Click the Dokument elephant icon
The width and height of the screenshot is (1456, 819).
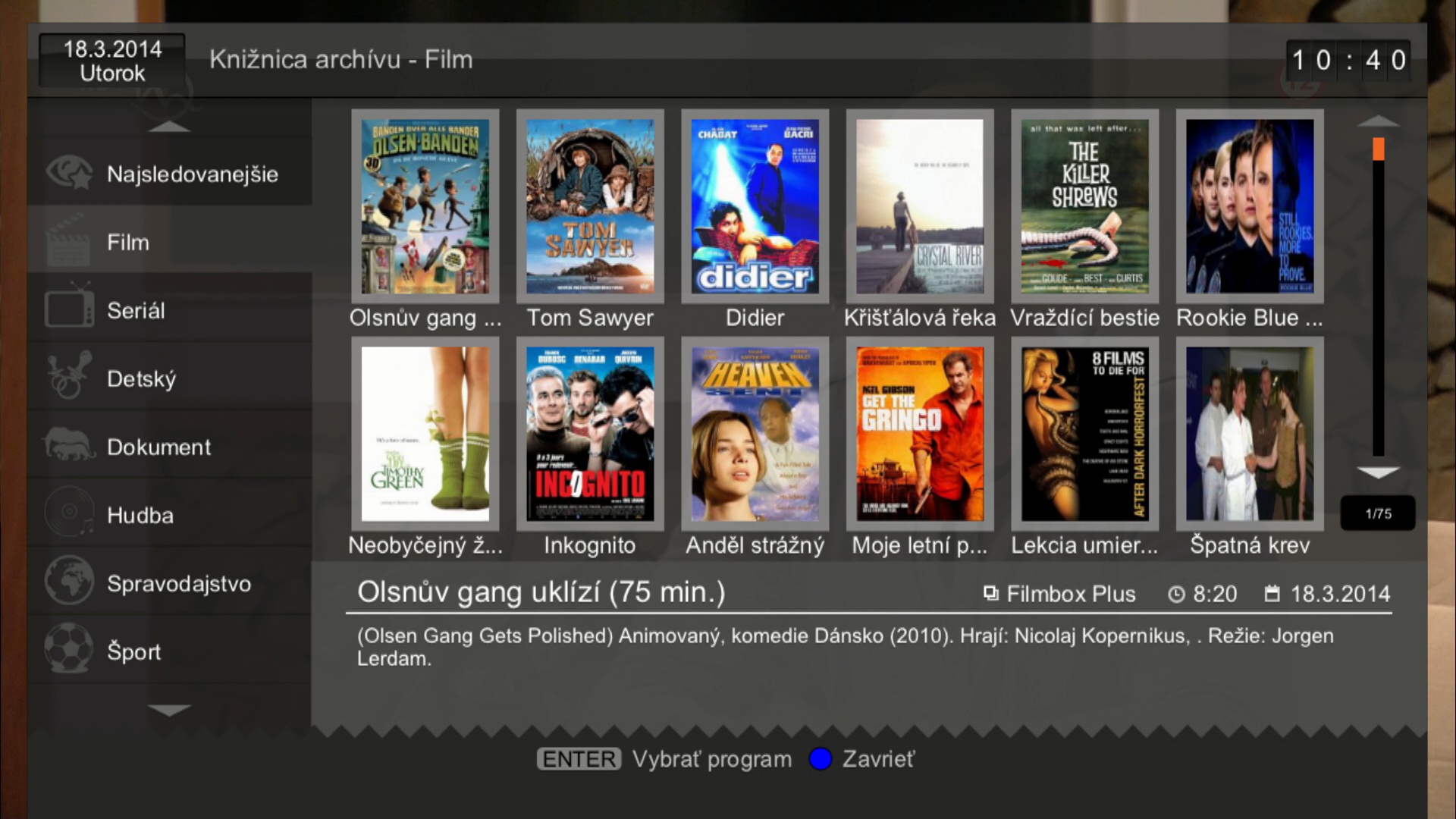(69, 445)
